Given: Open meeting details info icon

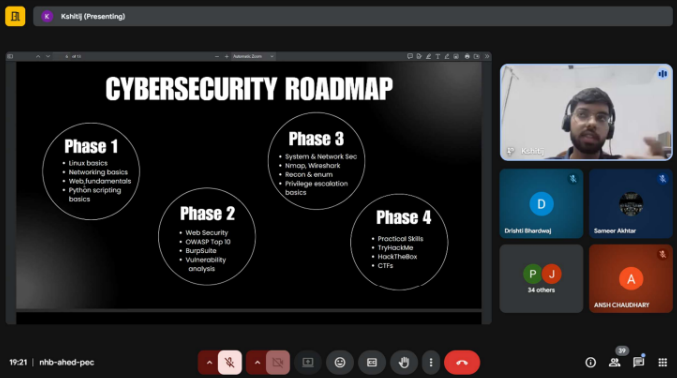Looking at the screenshot, I should (590, 362).
